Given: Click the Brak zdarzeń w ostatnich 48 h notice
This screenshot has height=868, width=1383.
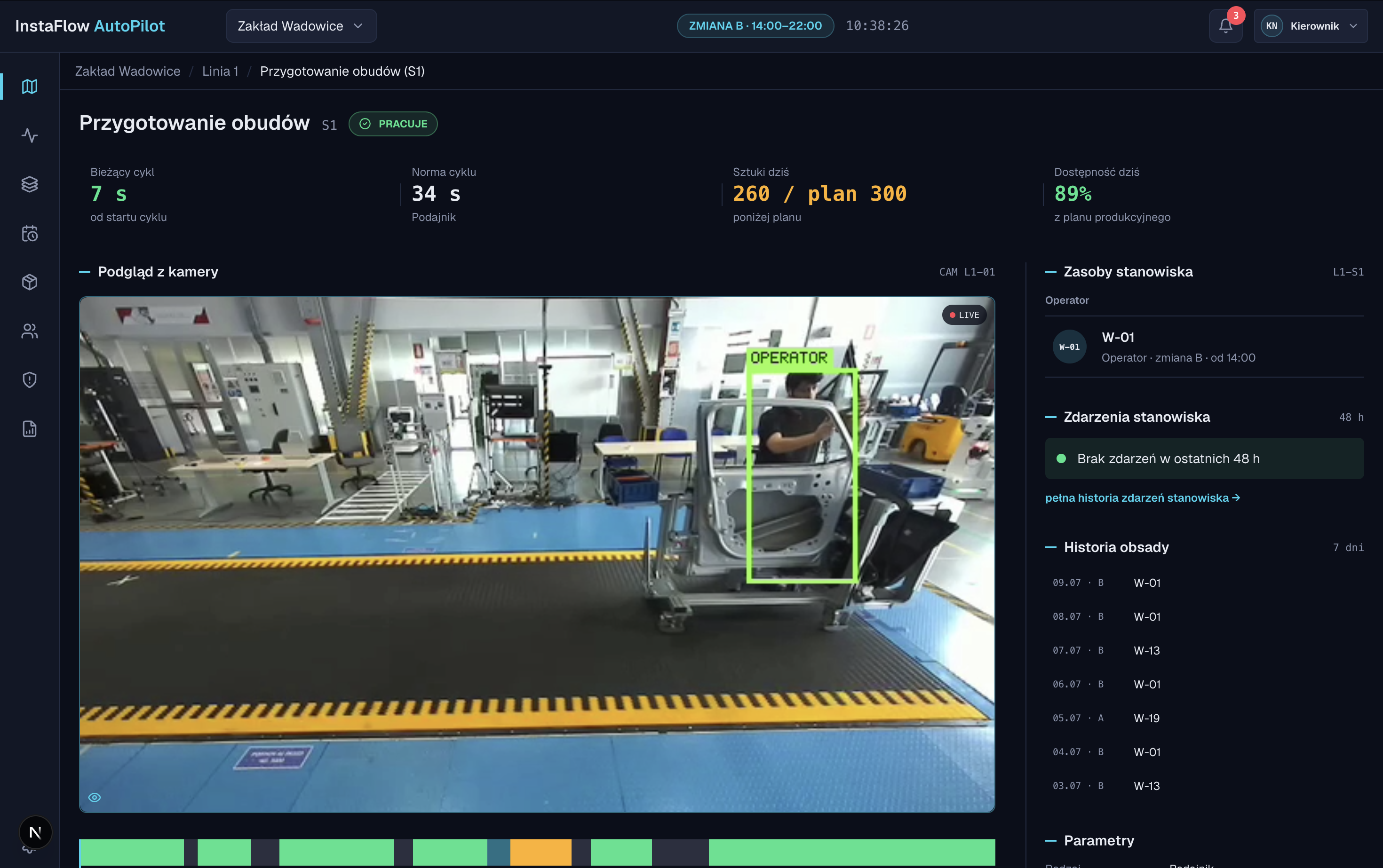Looking at the screenshot, I should (x=1204, y=458).
